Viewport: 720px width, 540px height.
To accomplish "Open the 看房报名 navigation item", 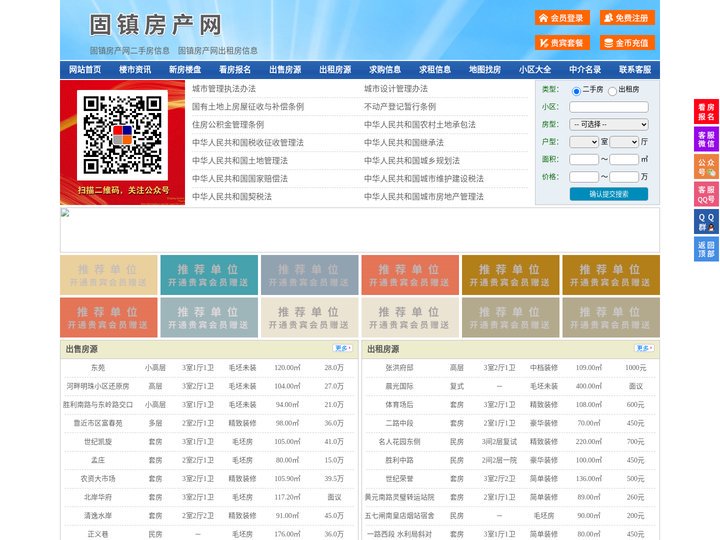I will tap(235, 70).
